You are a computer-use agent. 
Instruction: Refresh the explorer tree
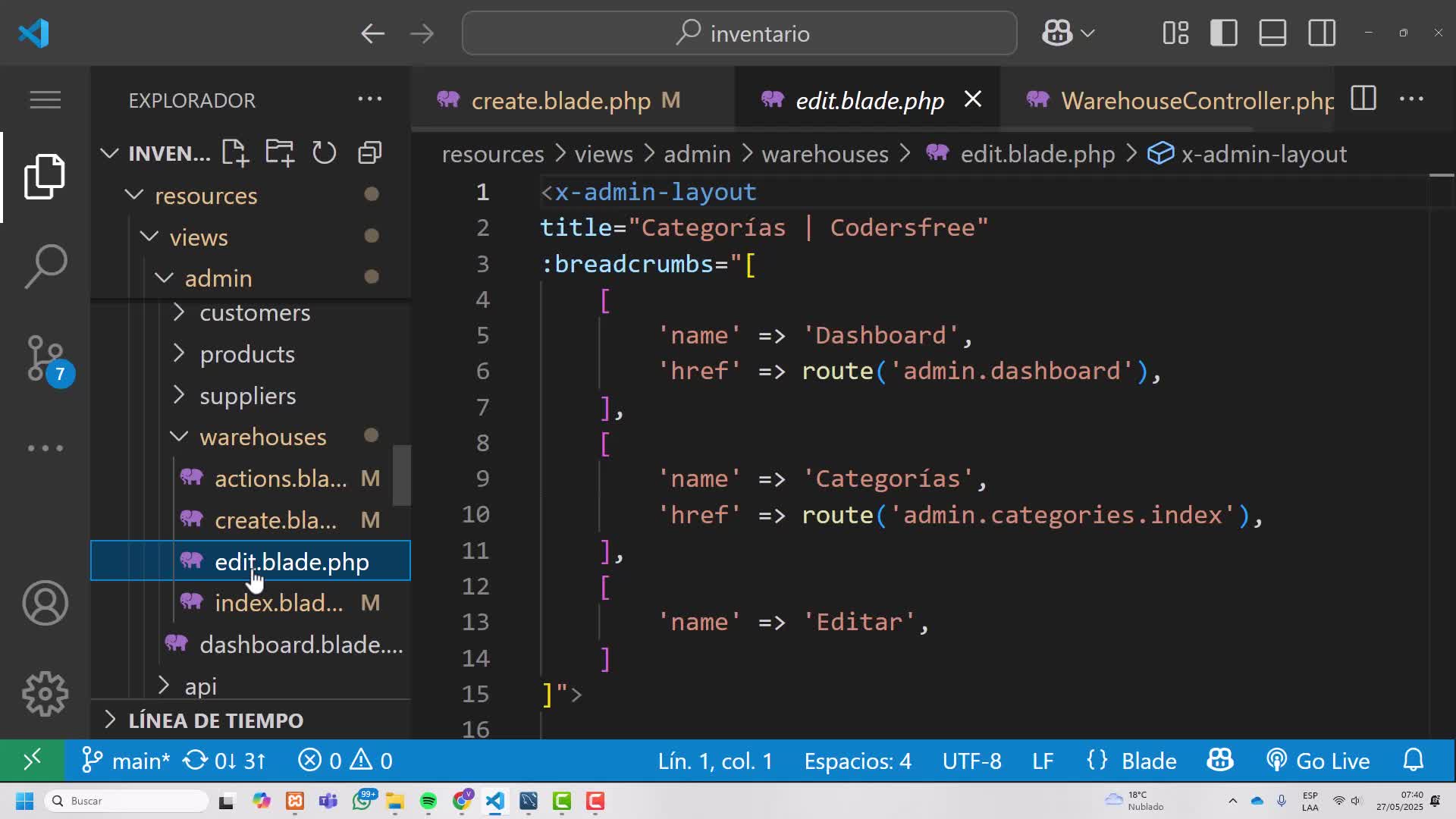(324, 153)
